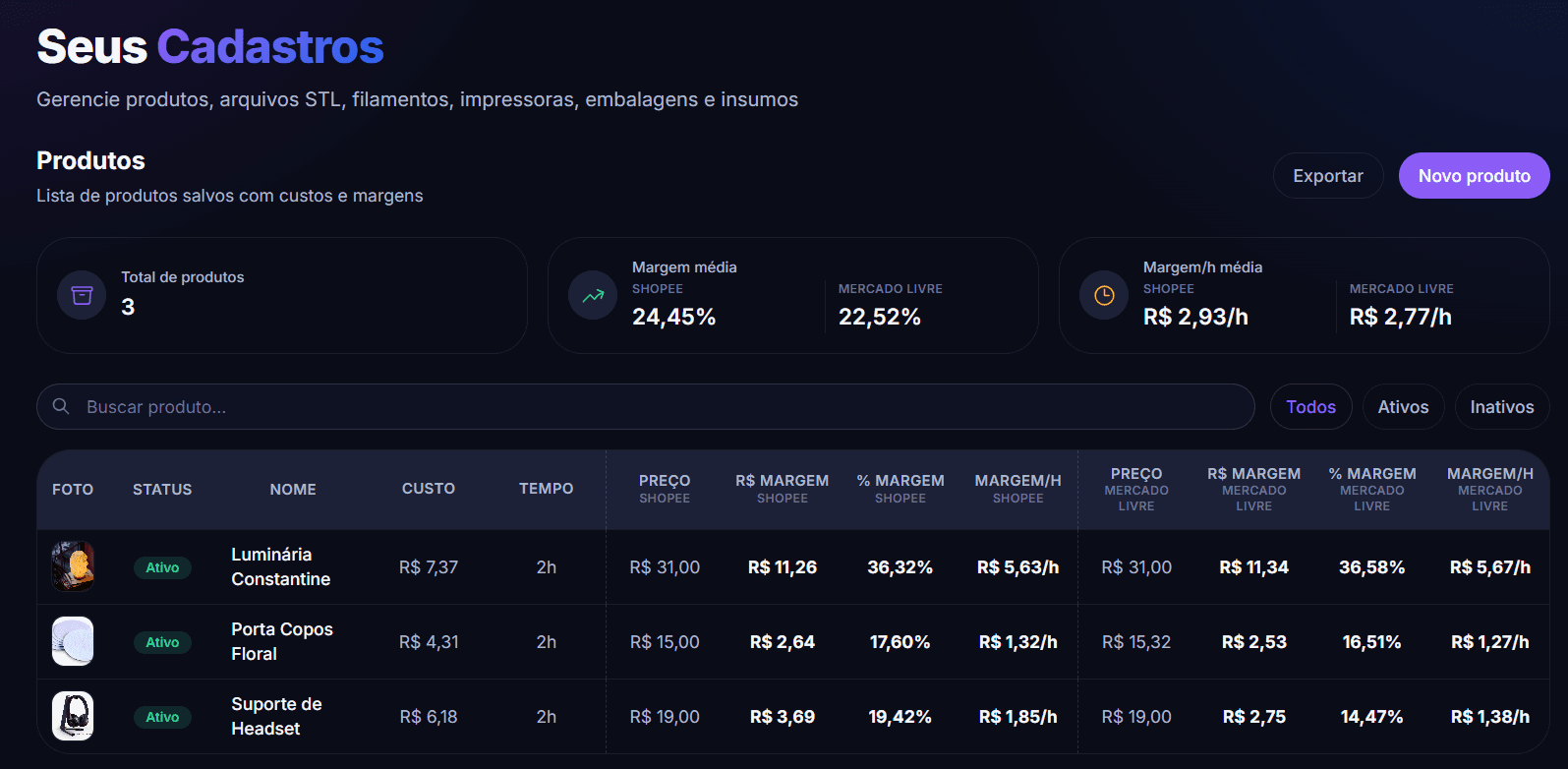Click the Mercado Livre margin R$ 2,53
Screen dimensions: 1568x769
tap(1254, 642)
